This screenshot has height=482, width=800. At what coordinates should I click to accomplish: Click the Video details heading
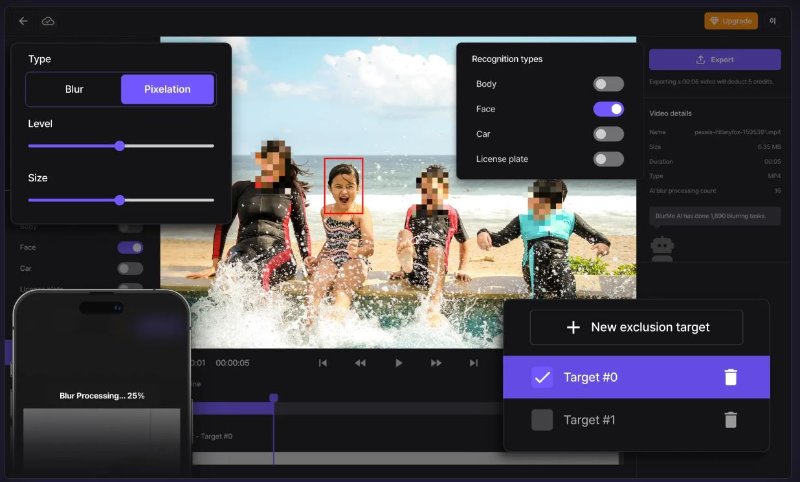pyautogui.click(x=670, y=113)
